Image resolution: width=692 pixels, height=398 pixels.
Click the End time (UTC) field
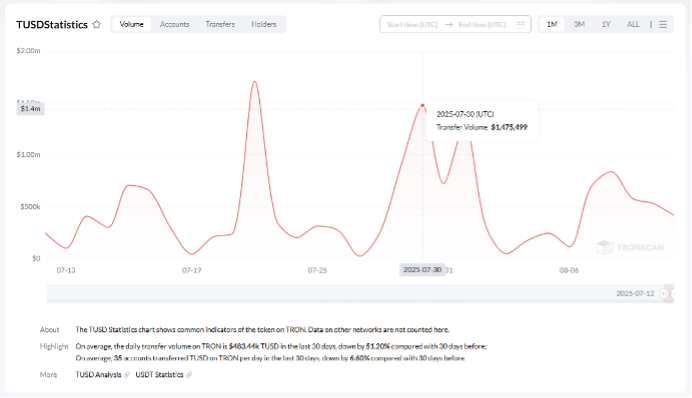(x=482, y=25)
